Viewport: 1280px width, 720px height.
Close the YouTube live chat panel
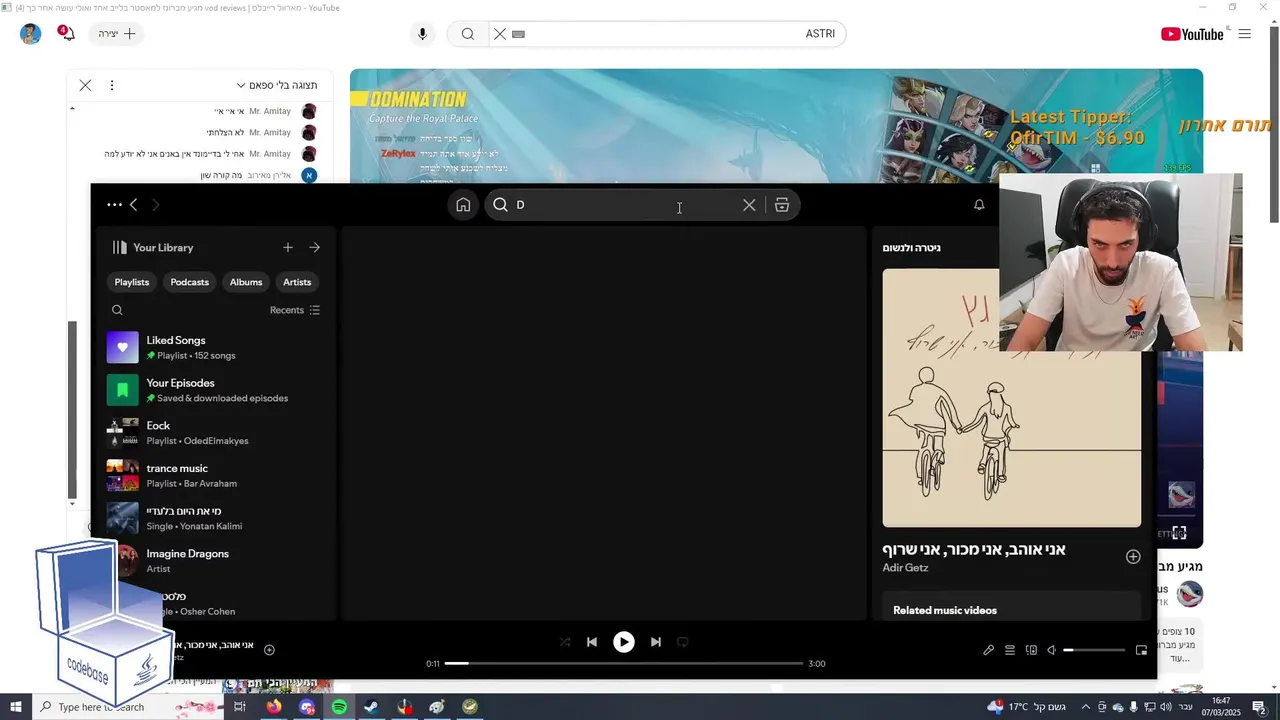pyautogui.click(x=85, y=85)
